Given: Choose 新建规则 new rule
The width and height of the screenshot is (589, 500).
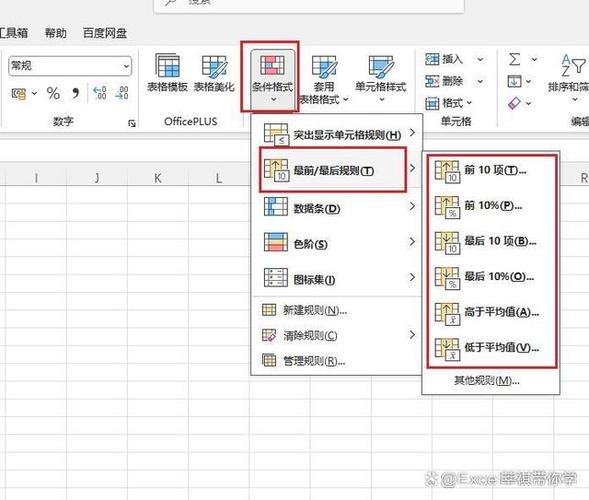Looking at the screenshot, I should click(337, 310).
